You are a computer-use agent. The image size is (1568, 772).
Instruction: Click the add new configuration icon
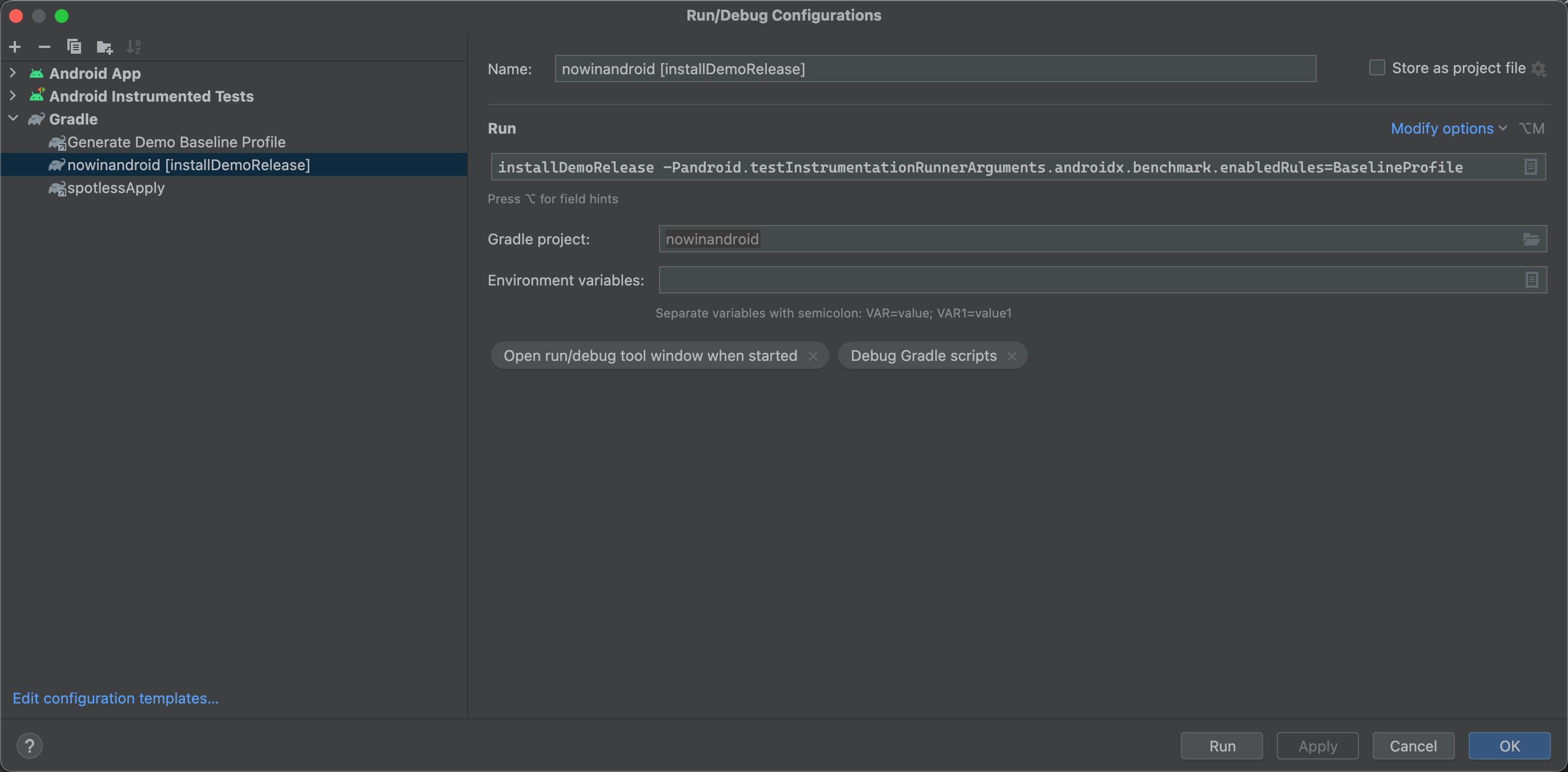(x=14, y=46)
